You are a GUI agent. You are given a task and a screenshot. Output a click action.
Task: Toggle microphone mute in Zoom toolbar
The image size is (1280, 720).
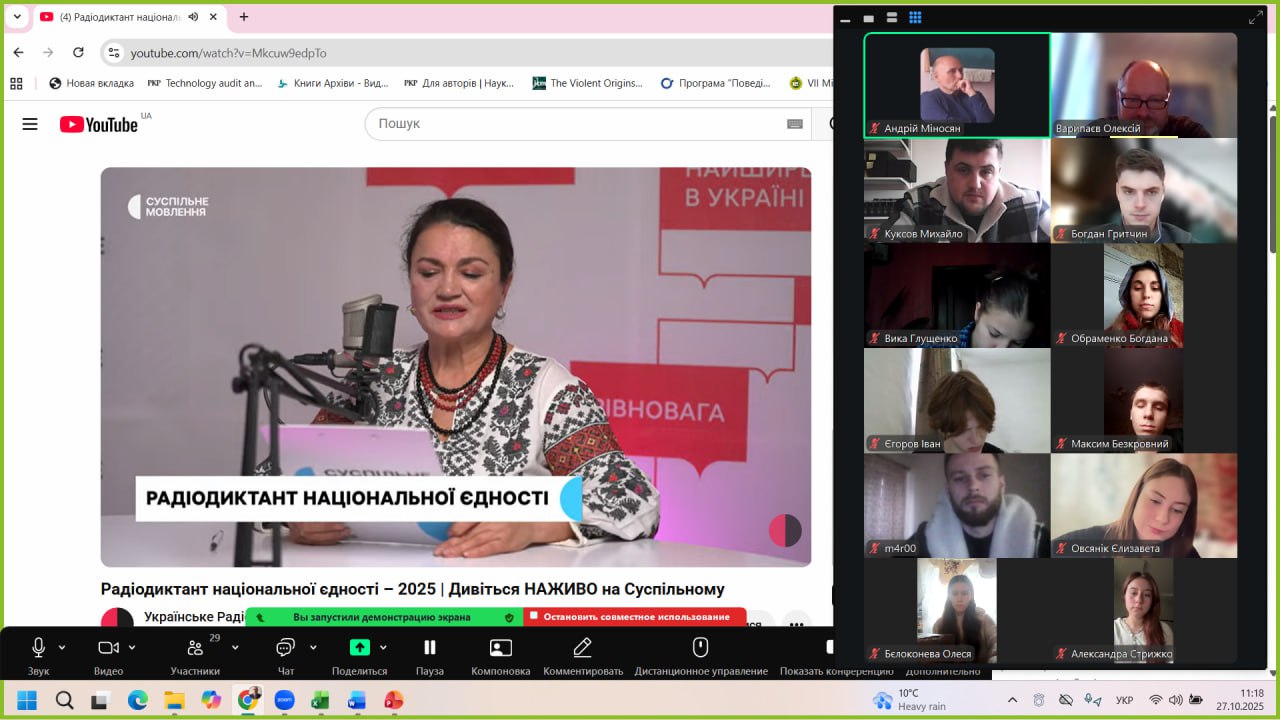[x=38, y=647]
